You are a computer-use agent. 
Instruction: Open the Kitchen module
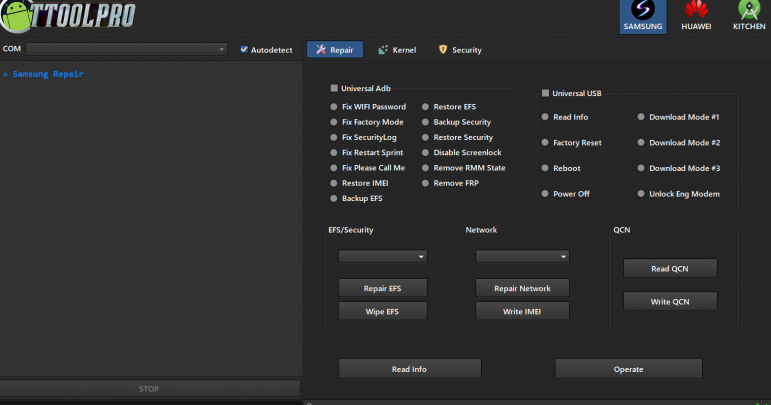click(749, 16)
